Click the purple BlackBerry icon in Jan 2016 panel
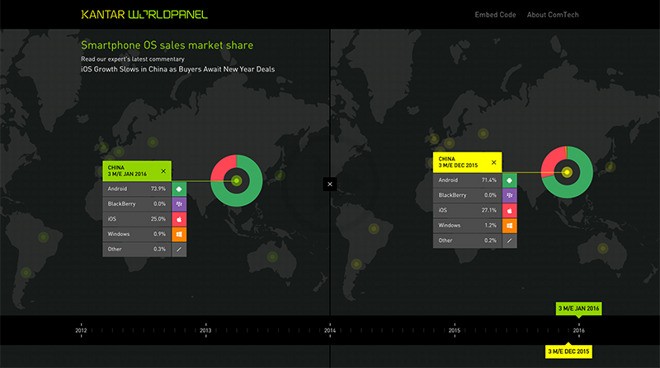Screen dimensions: 660x368 (179, 204)
